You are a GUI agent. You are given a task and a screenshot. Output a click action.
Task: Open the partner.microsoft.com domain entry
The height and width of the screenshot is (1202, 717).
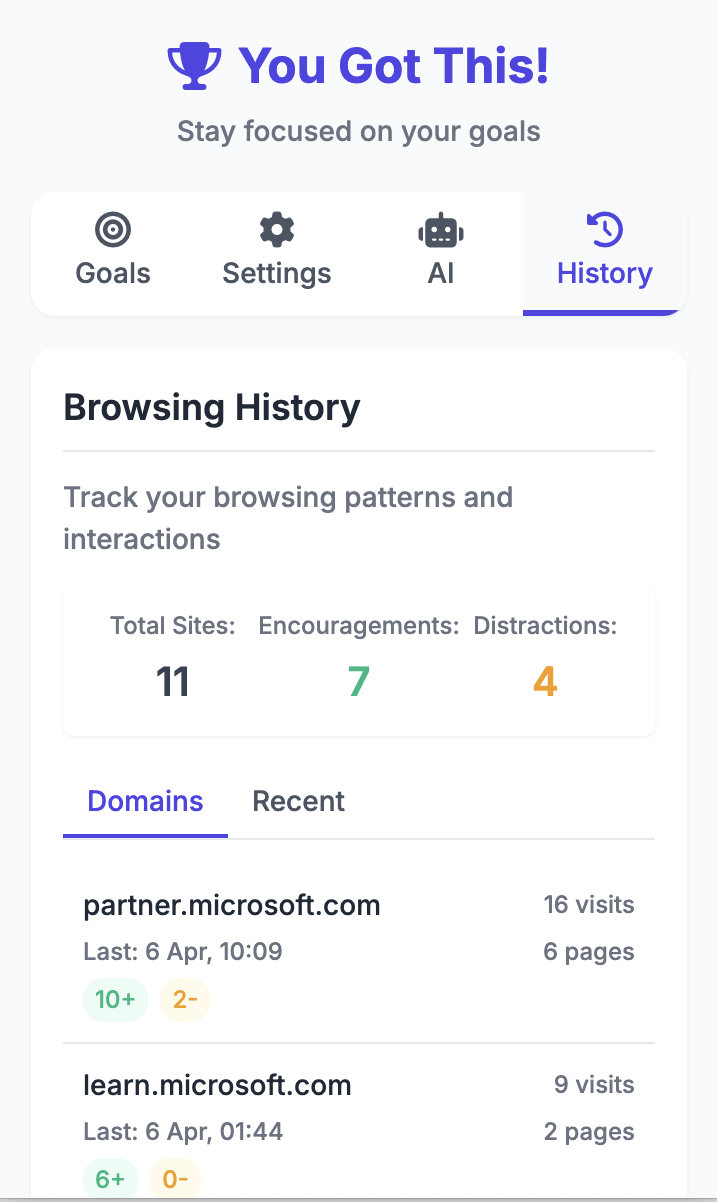click(232, 906)
